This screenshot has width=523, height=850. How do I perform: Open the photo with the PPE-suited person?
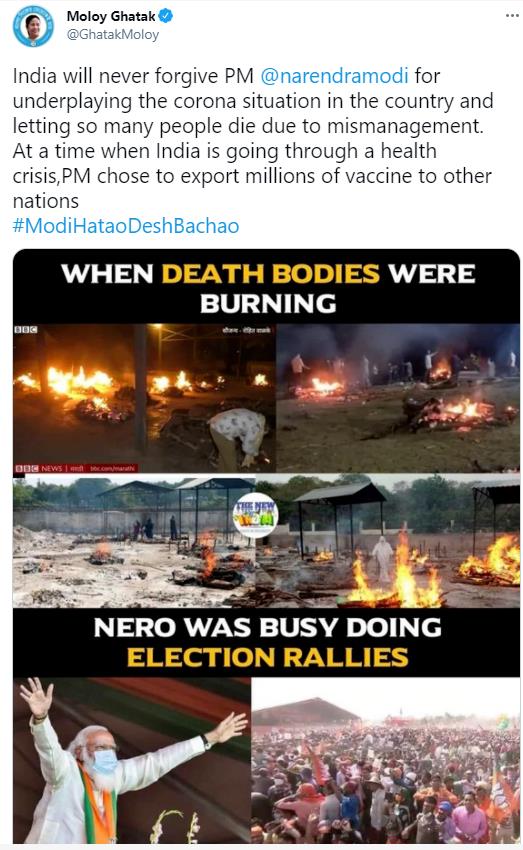point(388,540)
